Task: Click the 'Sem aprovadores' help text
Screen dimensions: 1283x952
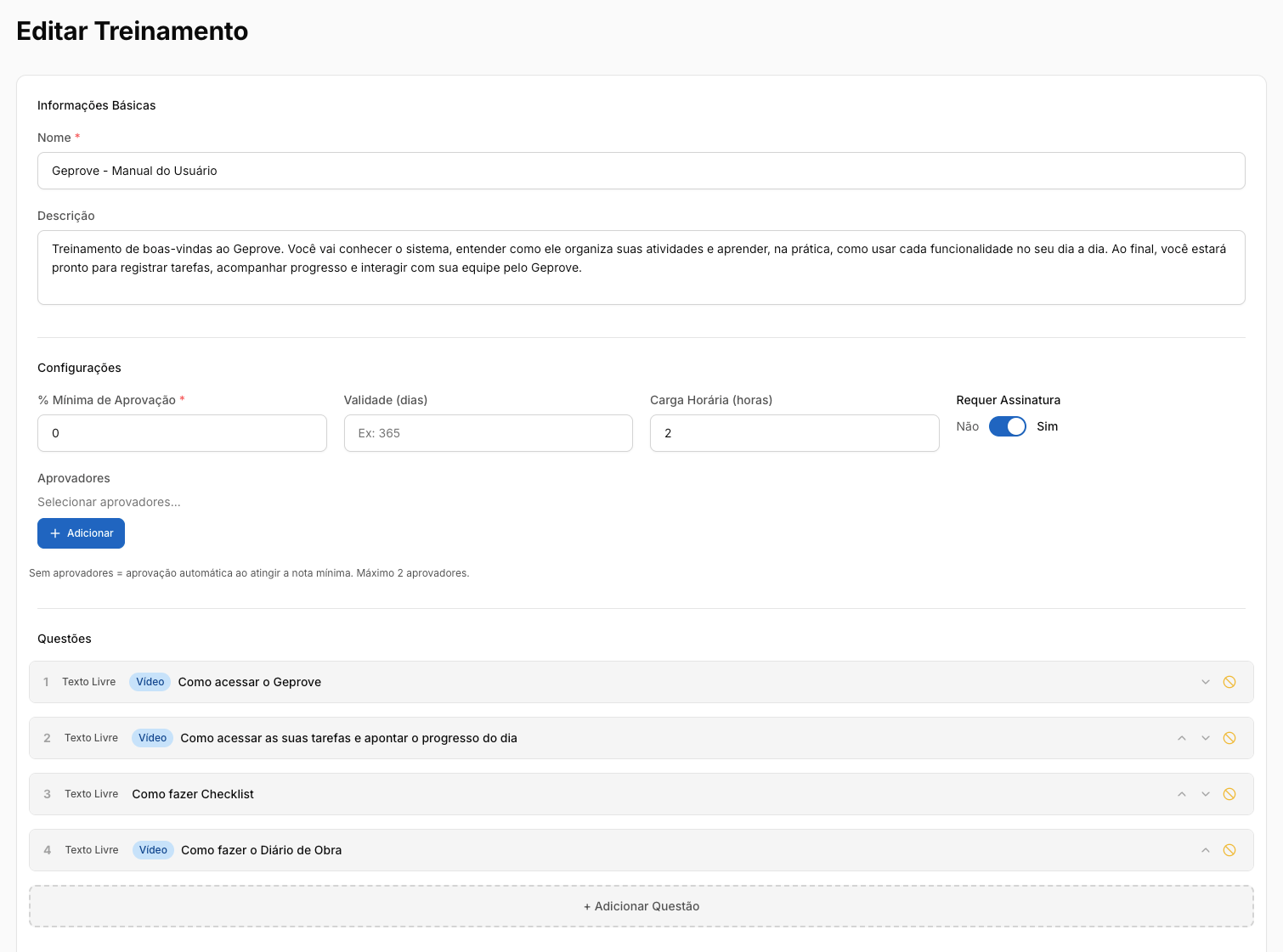Action: tap(249, 573)
